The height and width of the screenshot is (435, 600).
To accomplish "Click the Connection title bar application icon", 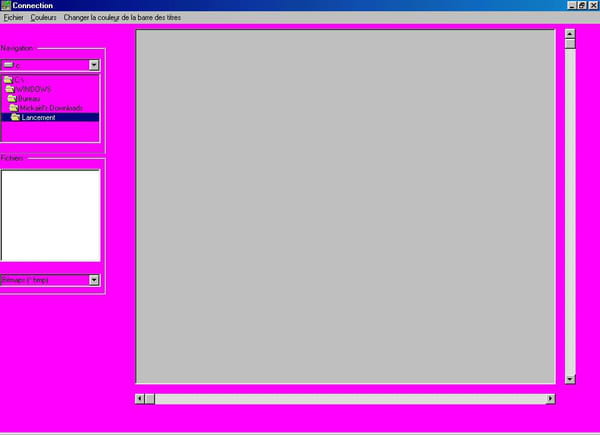I will coord(6,5).
